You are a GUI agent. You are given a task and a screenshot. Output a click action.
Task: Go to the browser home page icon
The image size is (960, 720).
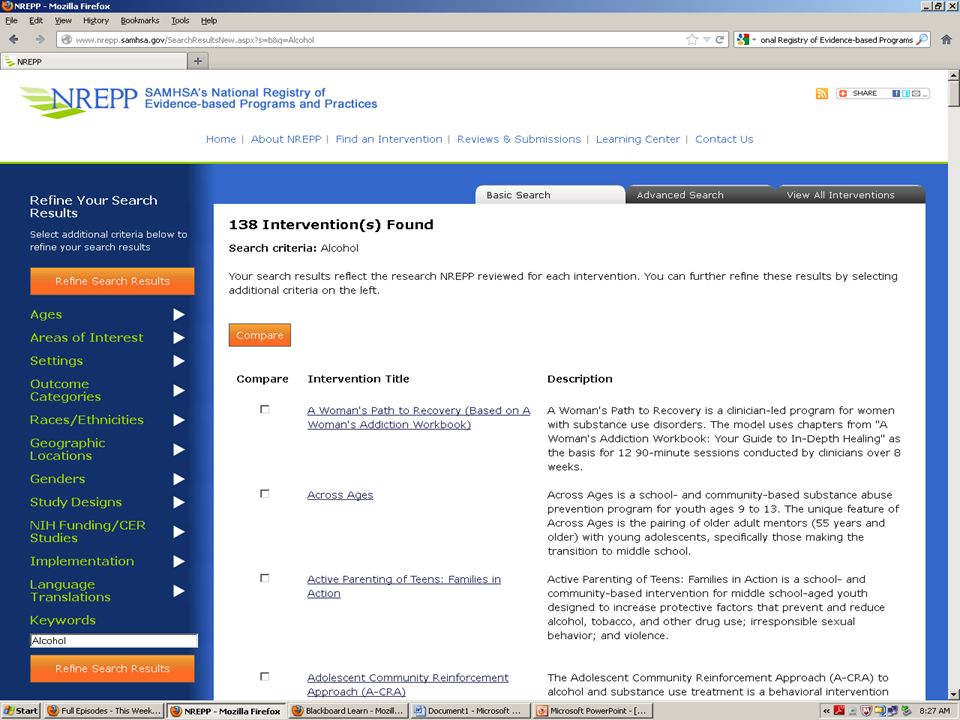point(946,40)
